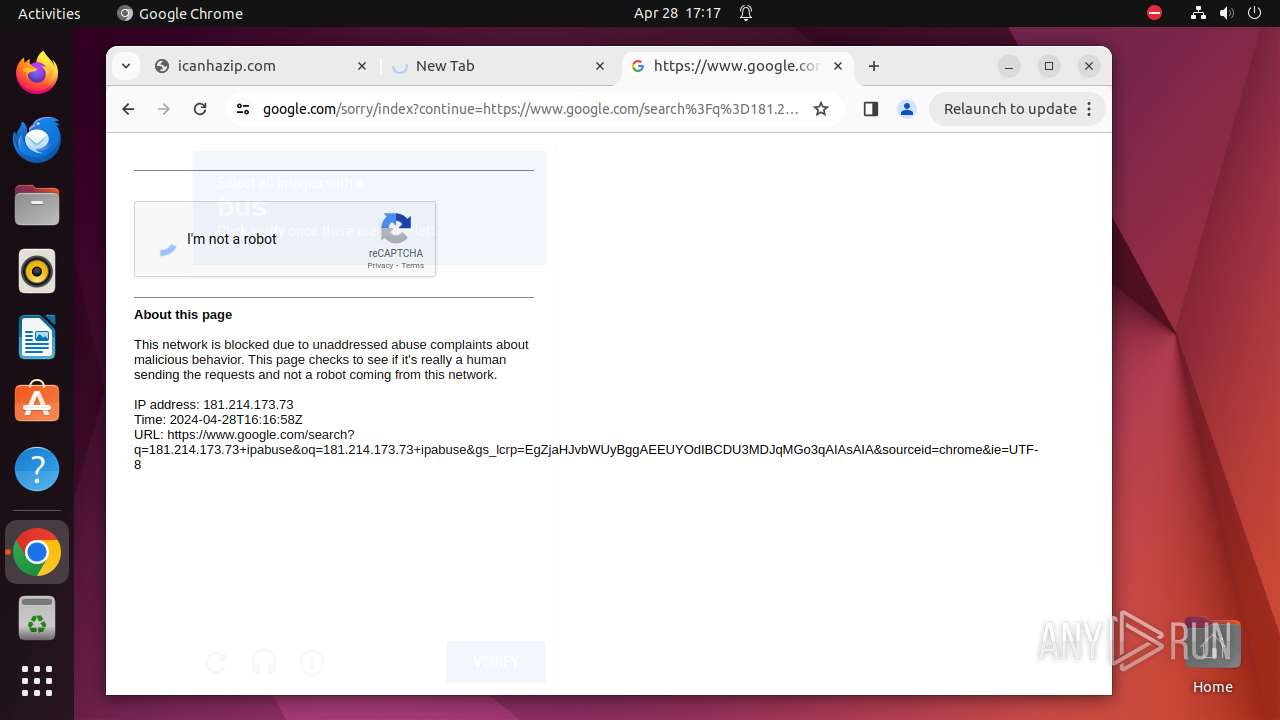Click the address bar URL field
Viewport: 1280px width, 720px height.
click(531, 109)
